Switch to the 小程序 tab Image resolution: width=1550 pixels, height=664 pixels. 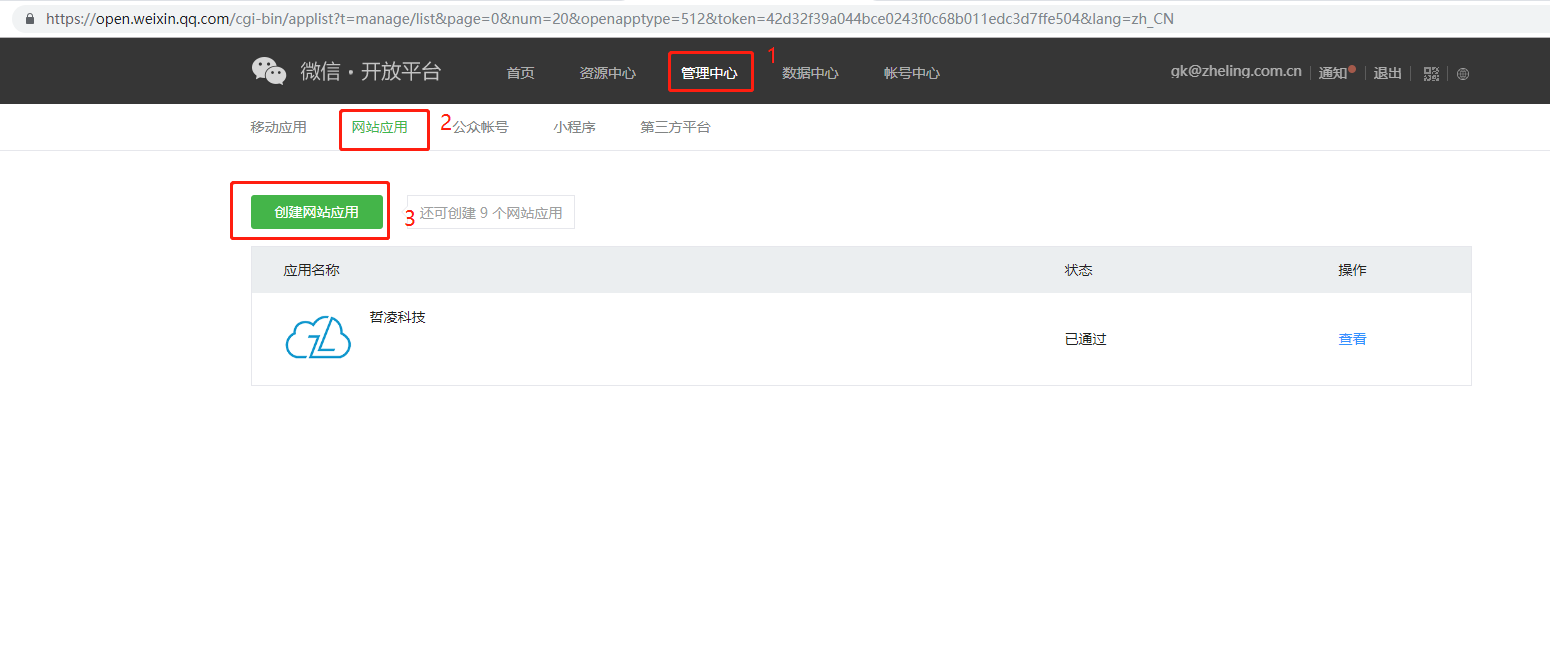[574, 127]
